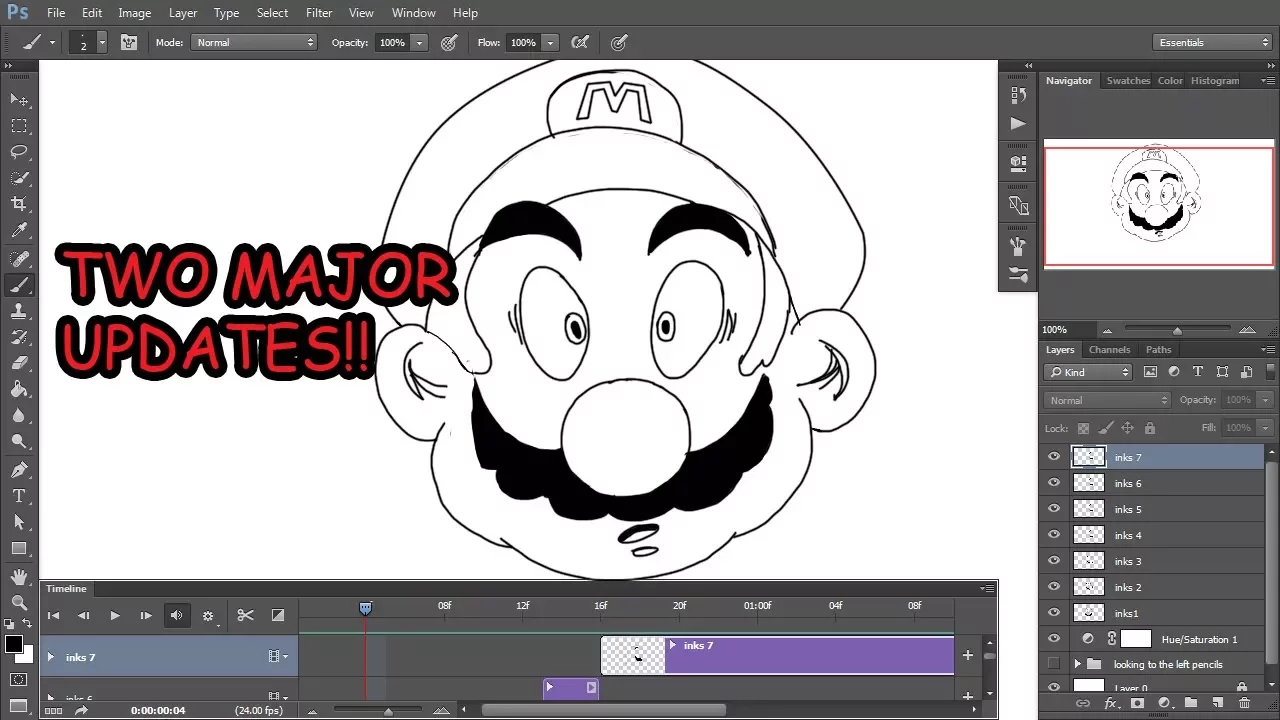The image size is (1280, 720).
Task: Play the timeline animation
Action: [114, 615]
